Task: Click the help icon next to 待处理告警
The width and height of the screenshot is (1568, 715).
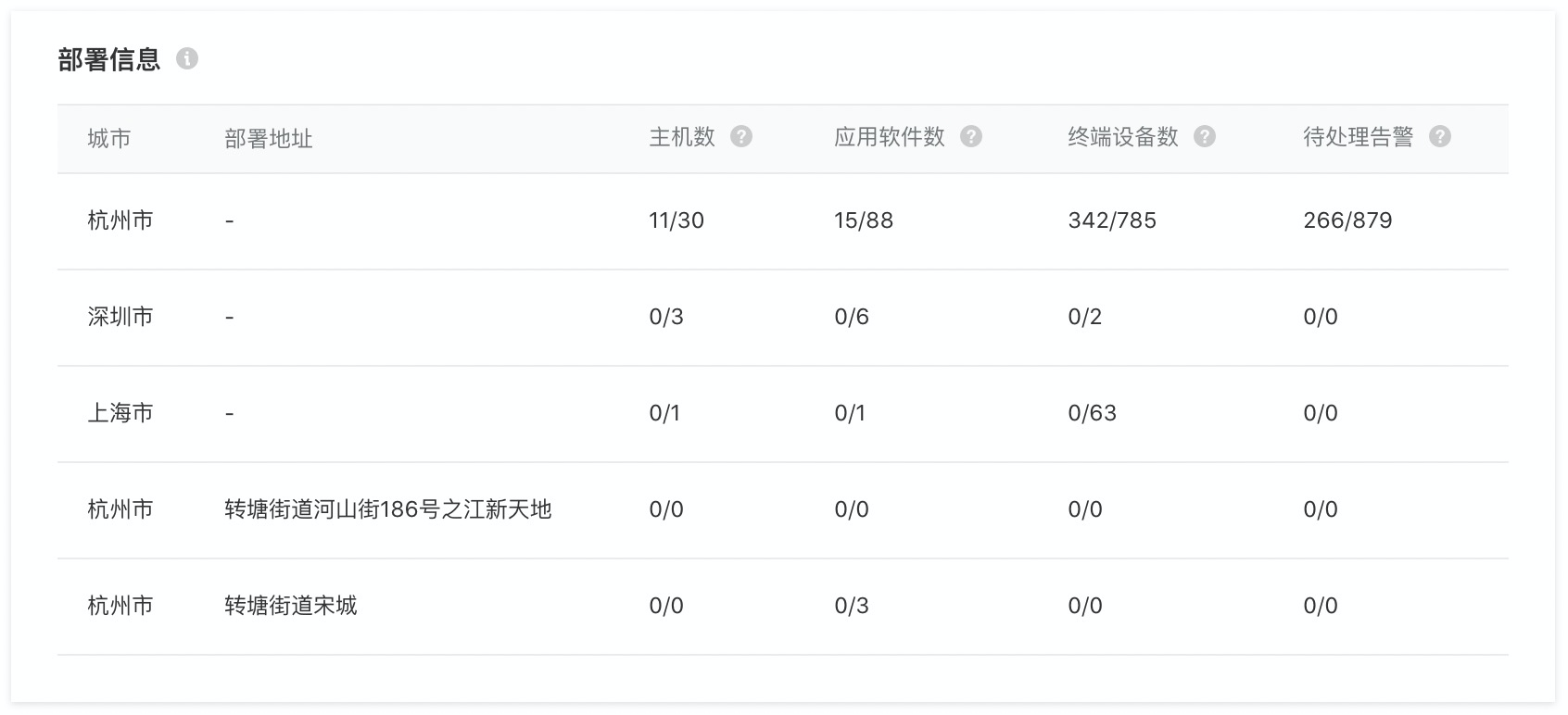Action: [x=1440, y=136]
